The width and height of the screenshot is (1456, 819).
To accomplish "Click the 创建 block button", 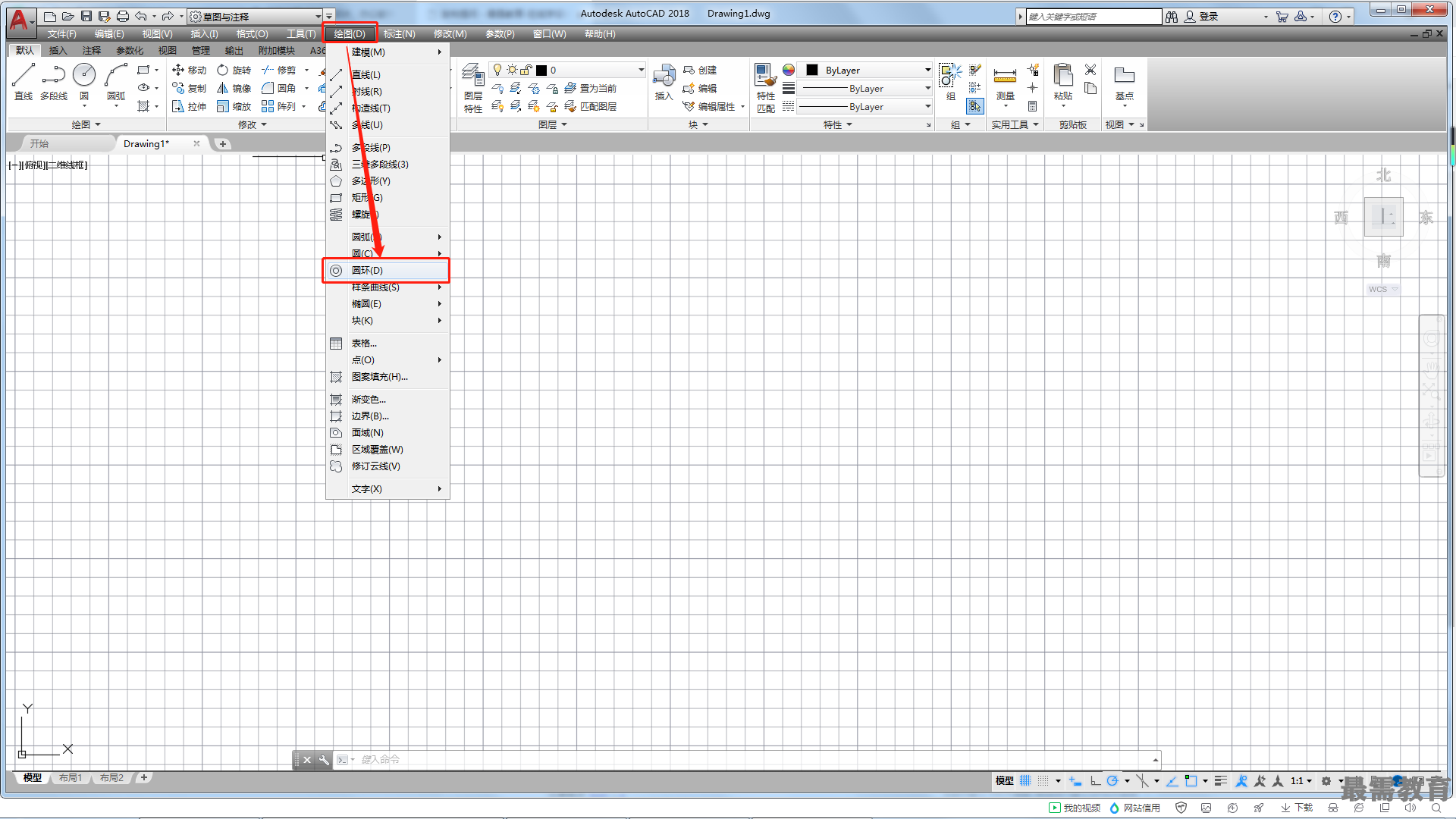I will (x=700, y=70).
